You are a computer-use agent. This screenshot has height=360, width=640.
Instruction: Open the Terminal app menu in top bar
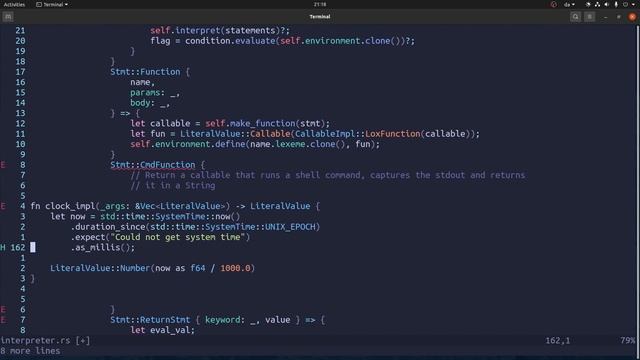(x=52, y=4)
